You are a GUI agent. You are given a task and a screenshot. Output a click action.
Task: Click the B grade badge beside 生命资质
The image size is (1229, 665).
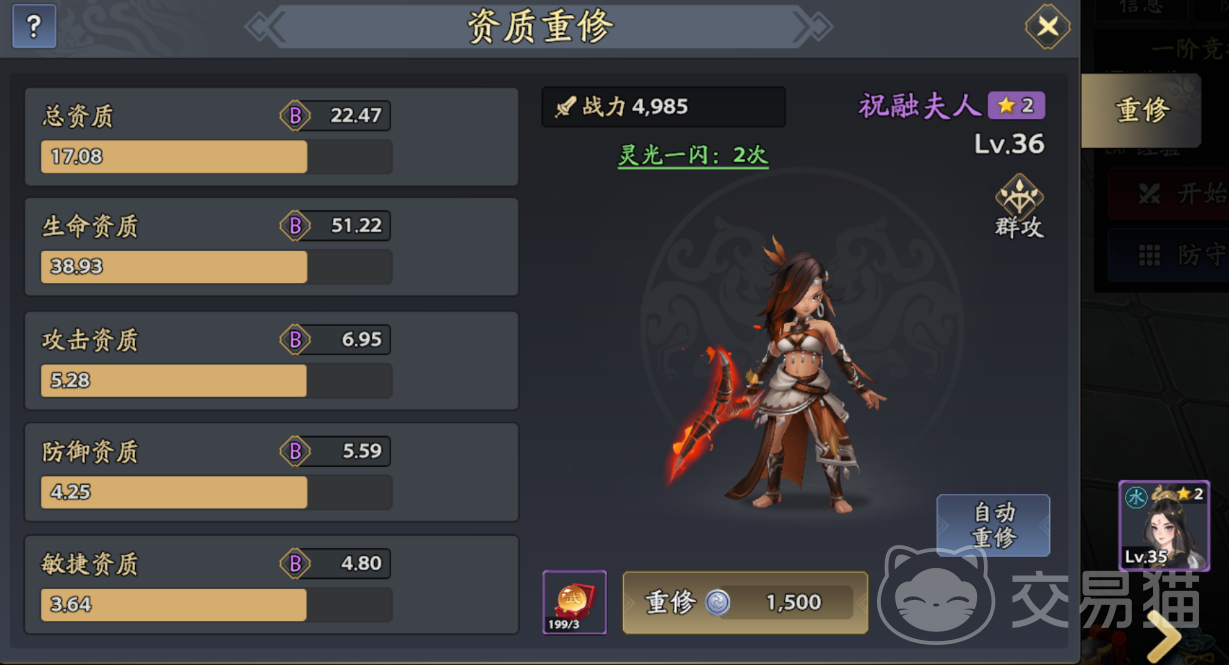(294, 226)
